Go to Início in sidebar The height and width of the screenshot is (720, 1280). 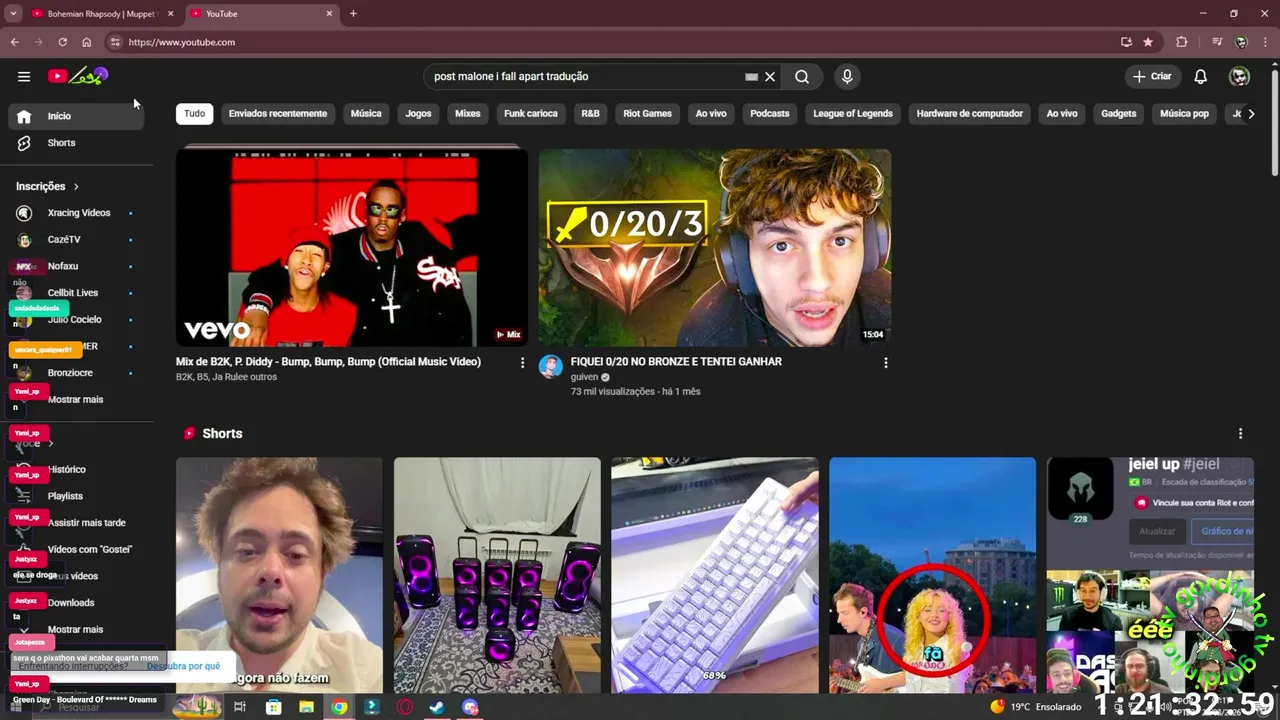click(76, 116)
